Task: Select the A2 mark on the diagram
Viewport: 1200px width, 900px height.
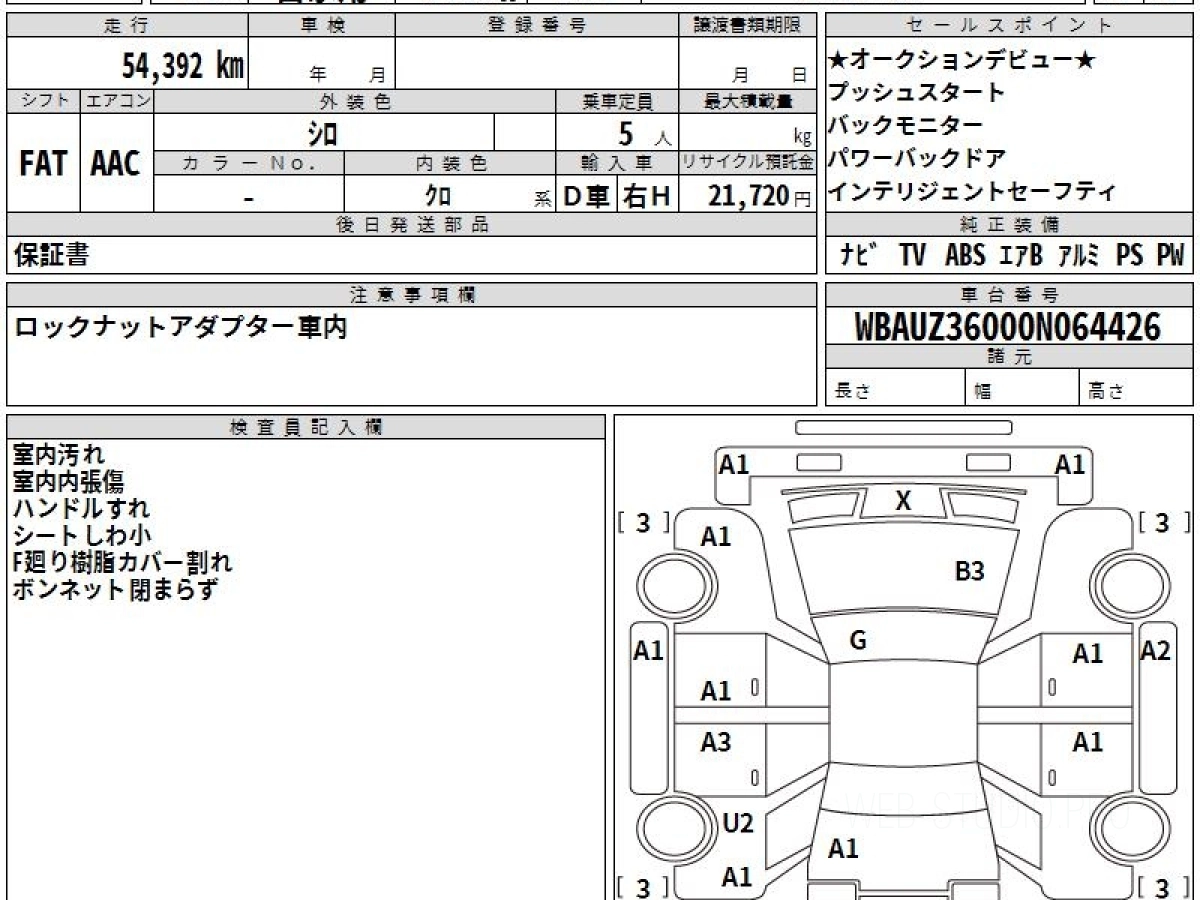Action: pos(1155,651)
